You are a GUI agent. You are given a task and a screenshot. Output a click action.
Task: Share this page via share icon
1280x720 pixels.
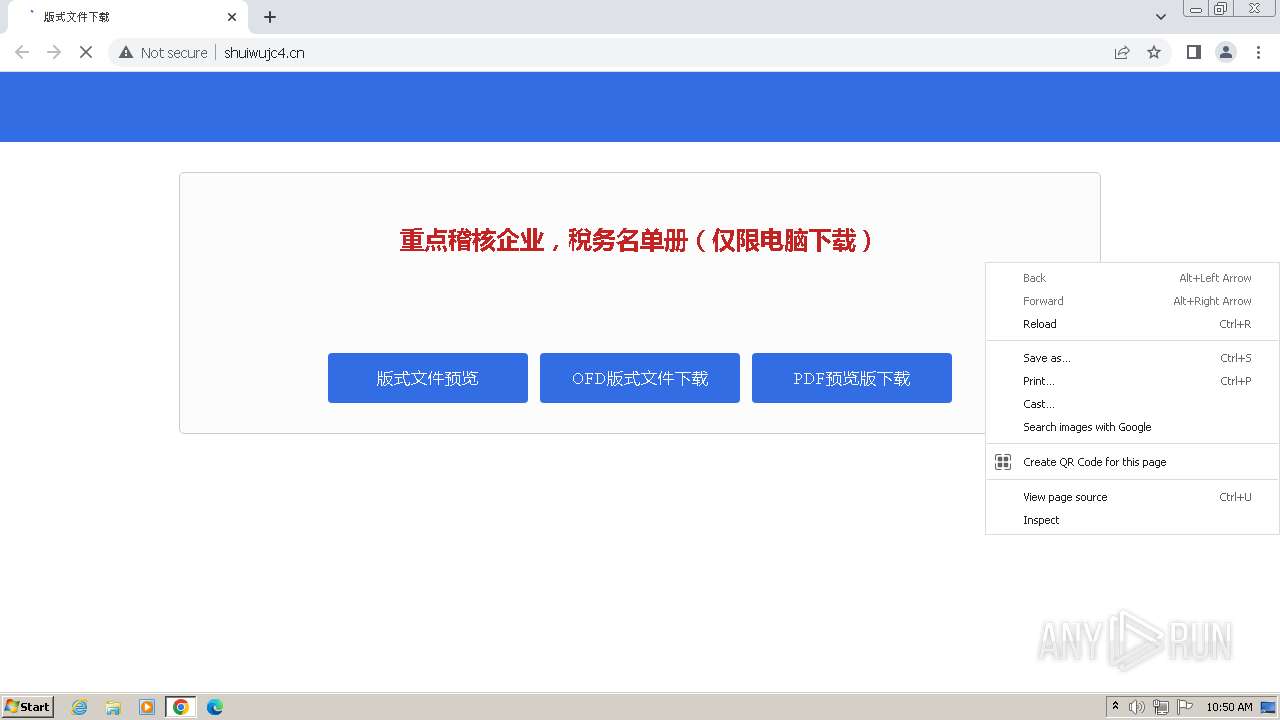1122,52
